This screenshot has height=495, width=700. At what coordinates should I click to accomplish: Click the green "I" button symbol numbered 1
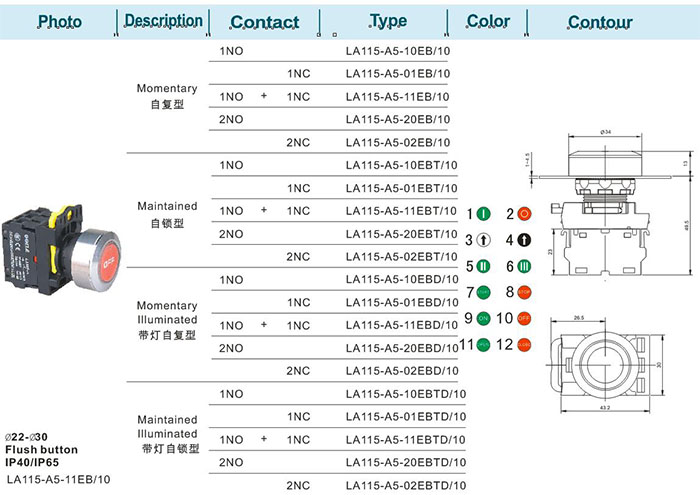point(484,214)
